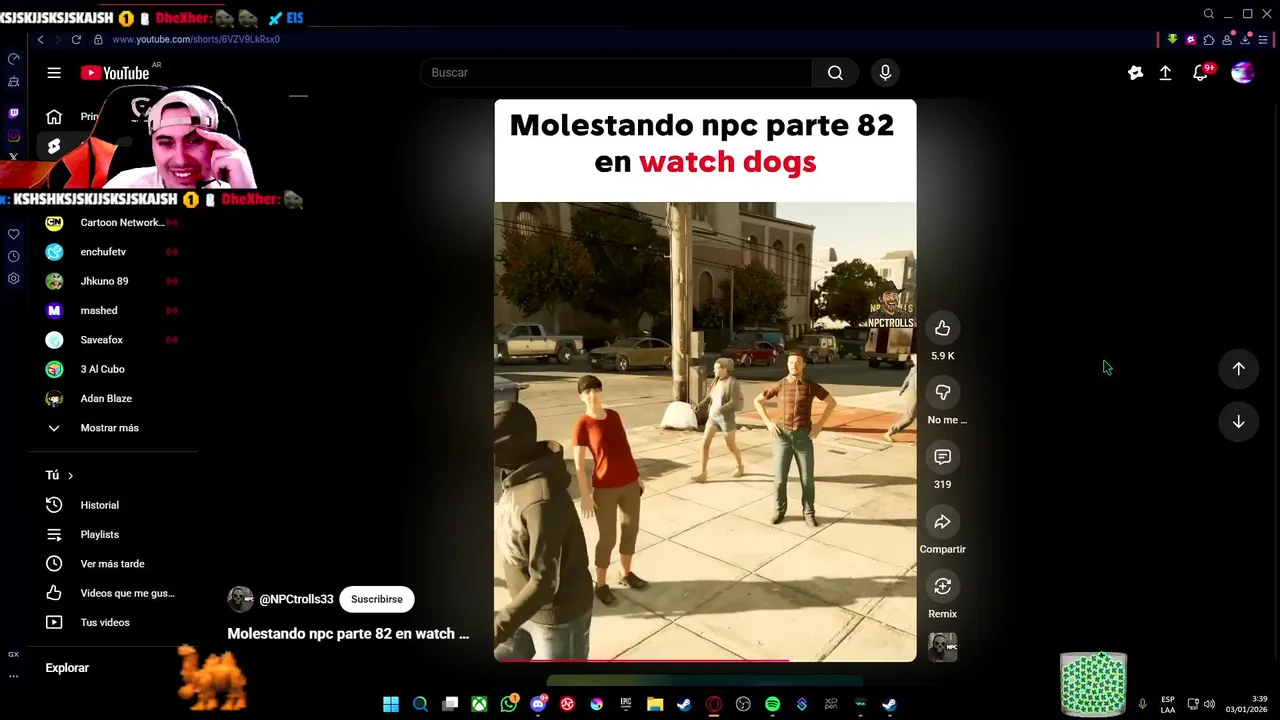Open the YouTube hamburger guide menu
This screenshot has width=1280, height=720.
54,73
